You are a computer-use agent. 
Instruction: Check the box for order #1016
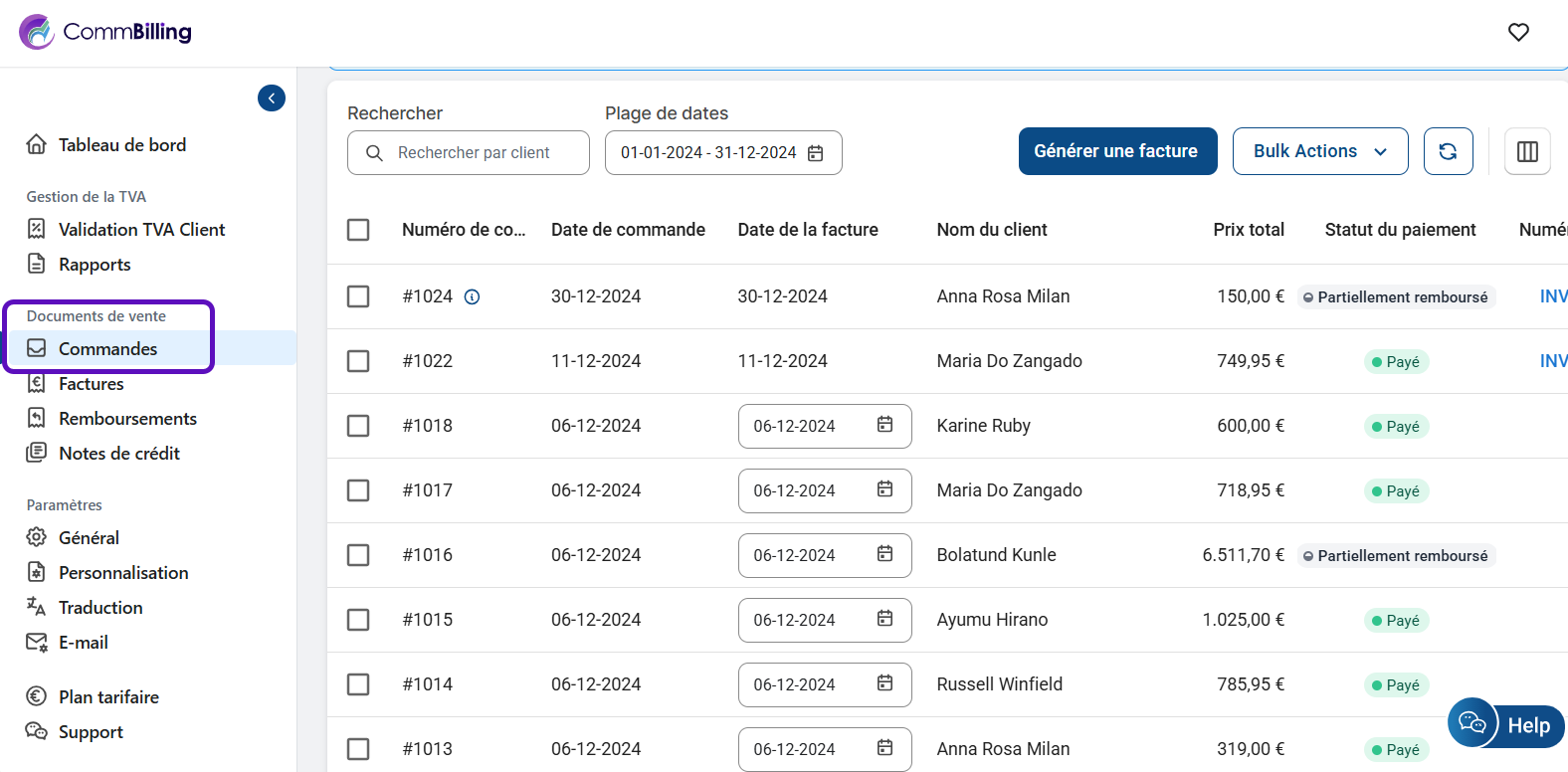(358, 555)
